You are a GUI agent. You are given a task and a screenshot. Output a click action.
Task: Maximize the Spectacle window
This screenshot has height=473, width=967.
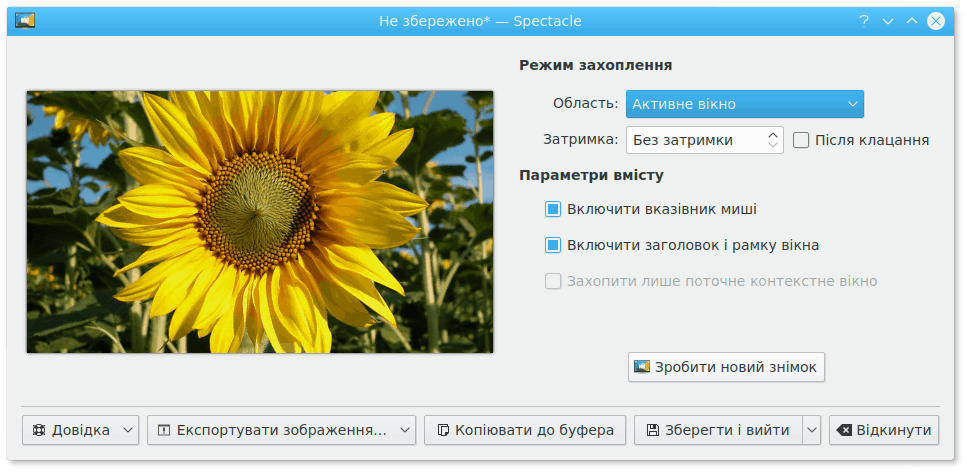(x=911, y=20)
